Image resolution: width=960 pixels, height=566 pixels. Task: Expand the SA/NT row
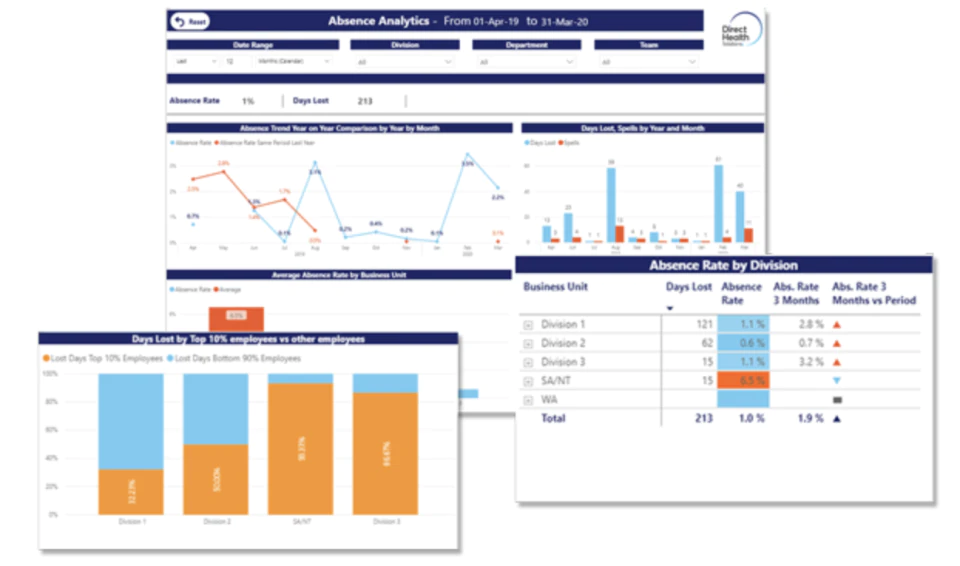[x=528, y=382]
